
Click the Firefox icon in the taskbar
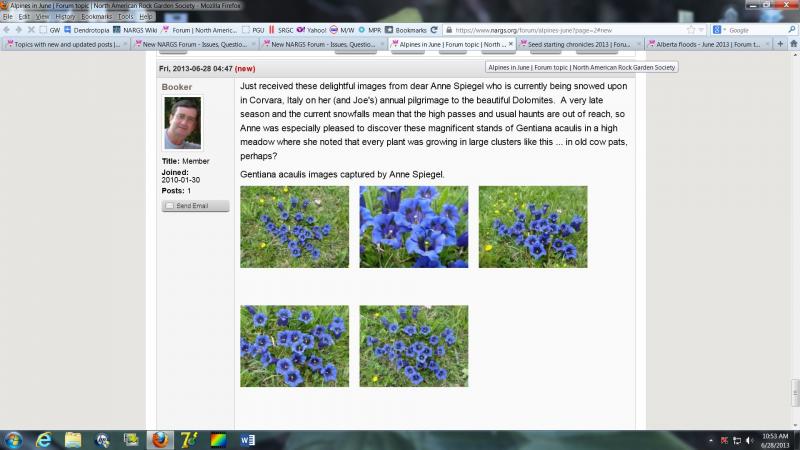tap(158, 438)
